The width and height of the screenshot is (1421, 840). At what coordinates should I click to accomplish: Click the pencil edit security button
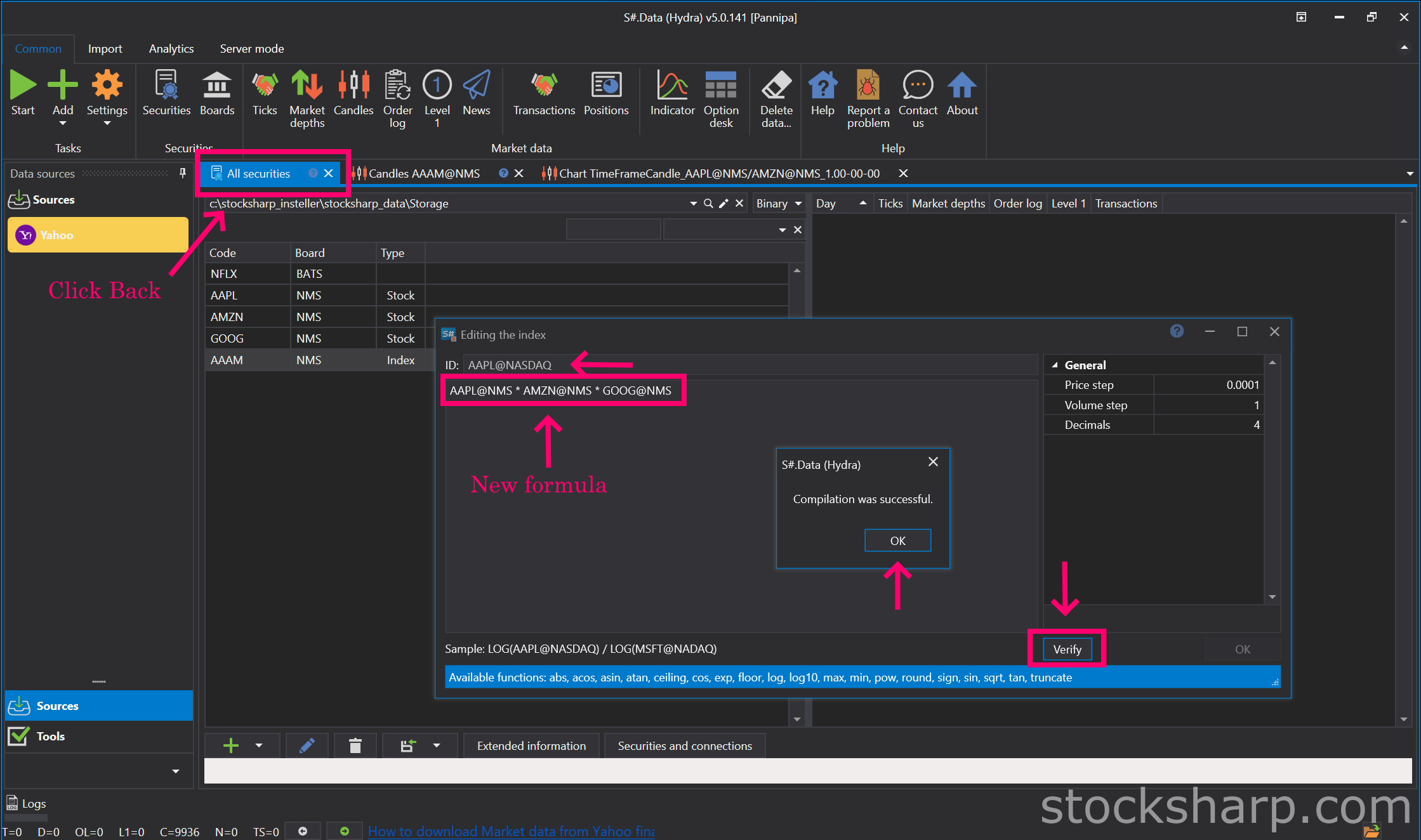point(307,745)
